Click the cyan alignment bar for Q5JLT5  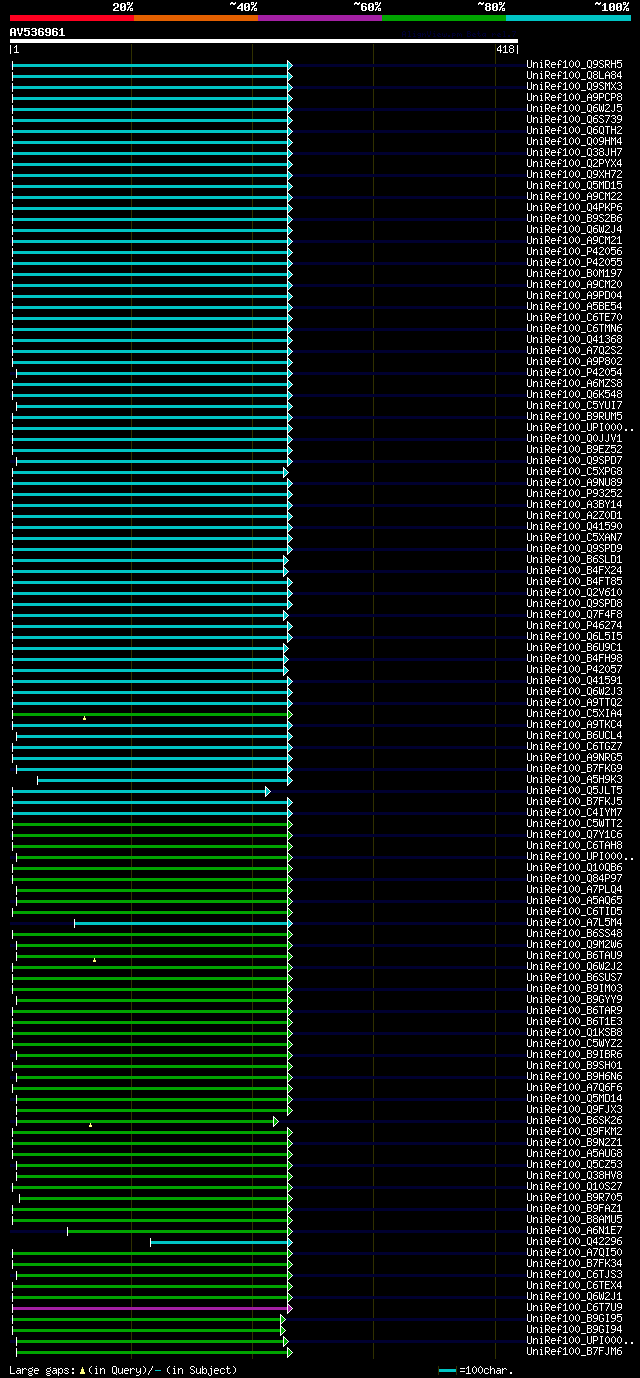pyautogui.click(x=141, y=791)
